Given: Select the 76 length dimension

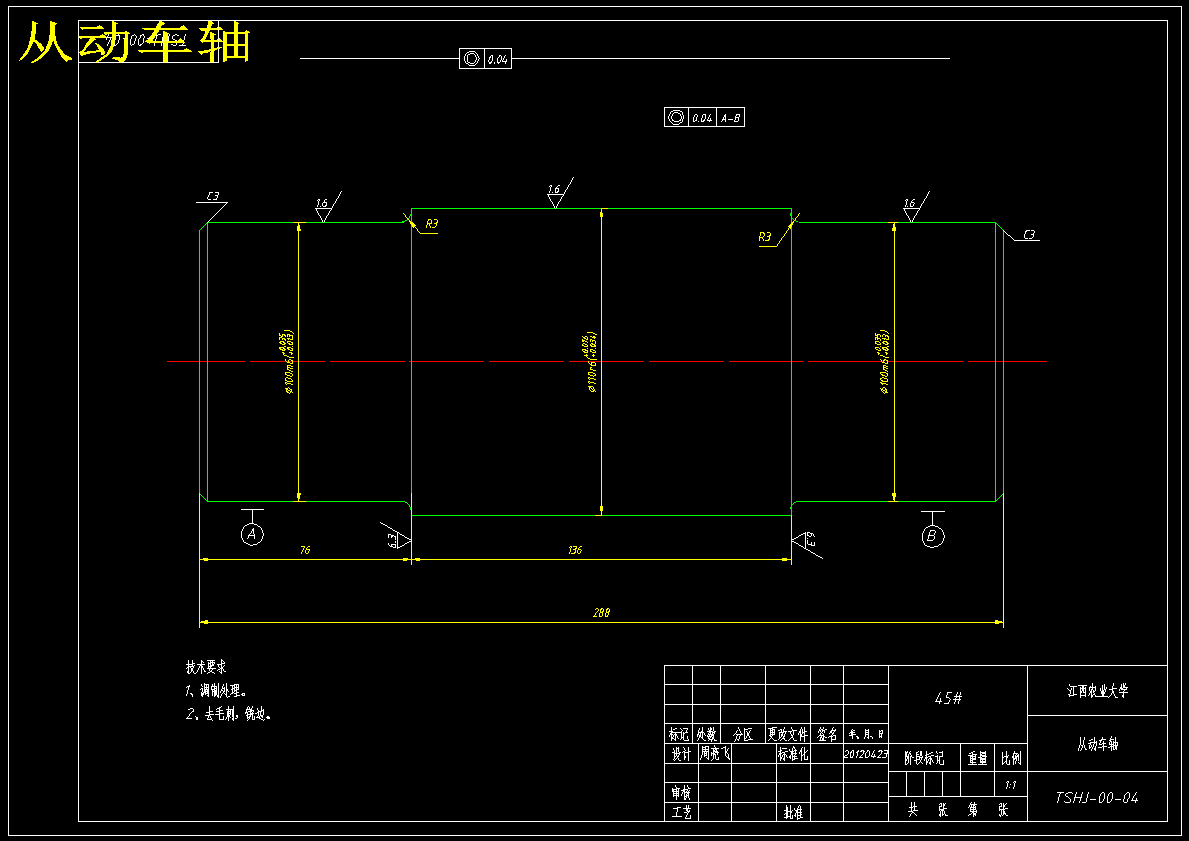Looking at the screenshot, I should [305, 551].
